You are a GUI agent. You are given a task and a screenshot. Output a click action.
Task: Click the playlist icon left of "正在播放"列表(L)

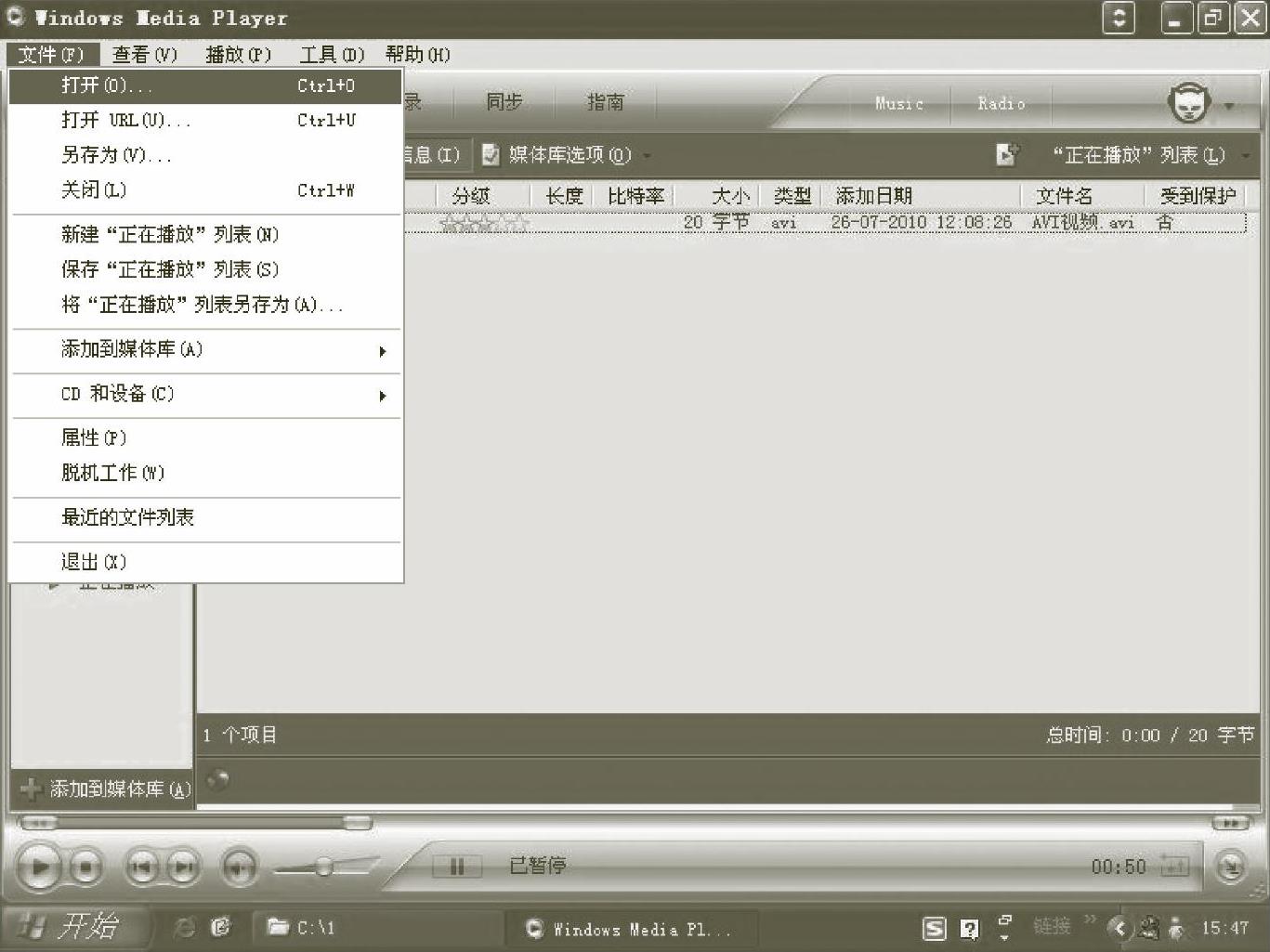point(1008,154)
